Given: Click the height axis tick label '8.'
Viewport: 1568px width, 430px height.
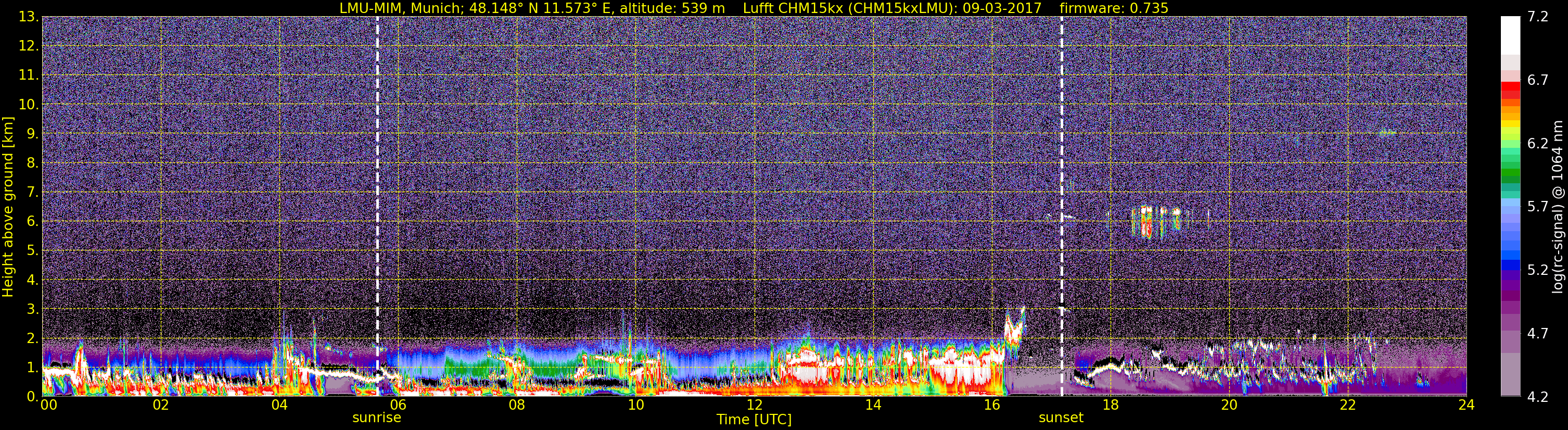Looking at the screenshot, I should [x=32, y=163].
